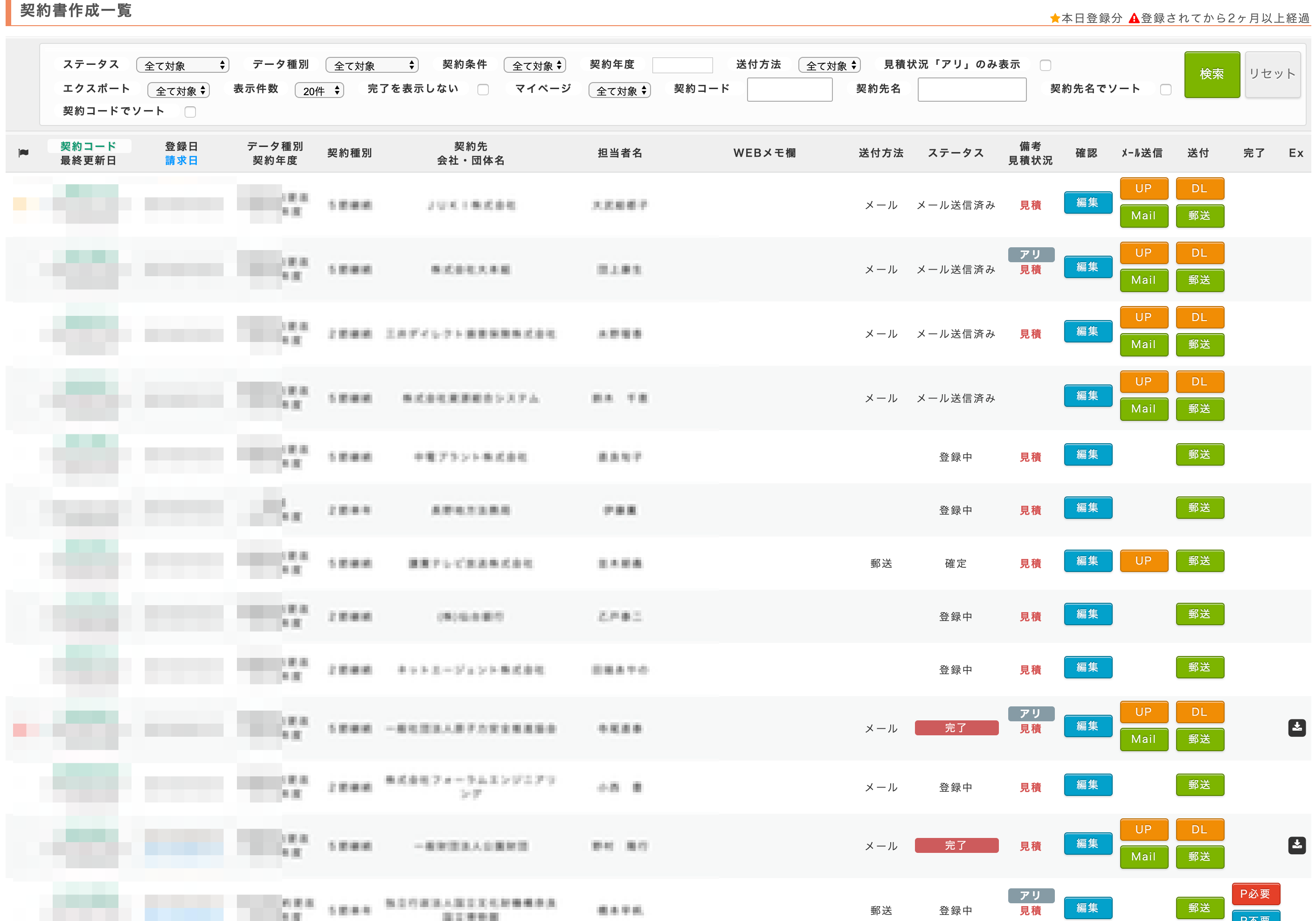Click the DL button in the first row

(x=1199, y=188)
